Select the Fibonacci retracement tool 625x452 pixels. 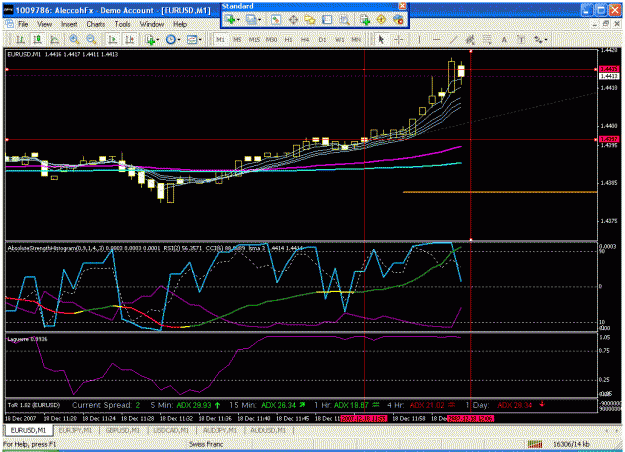pos(487,39)
